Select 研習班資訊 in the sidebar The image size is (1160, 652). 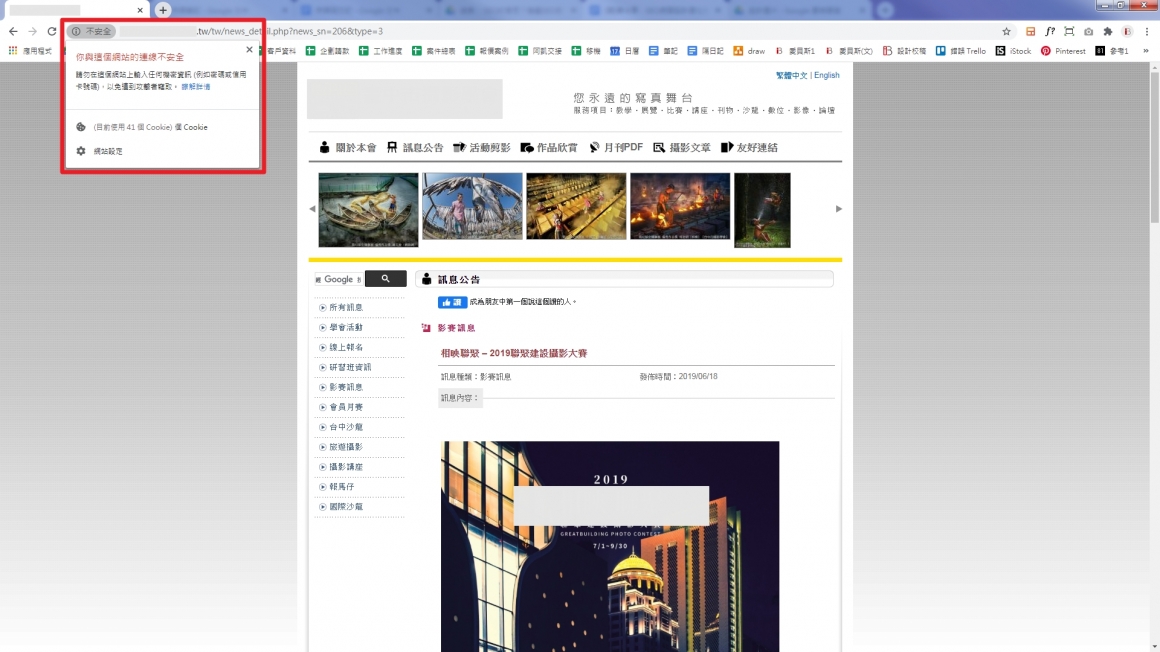click(x=350, y=367)
